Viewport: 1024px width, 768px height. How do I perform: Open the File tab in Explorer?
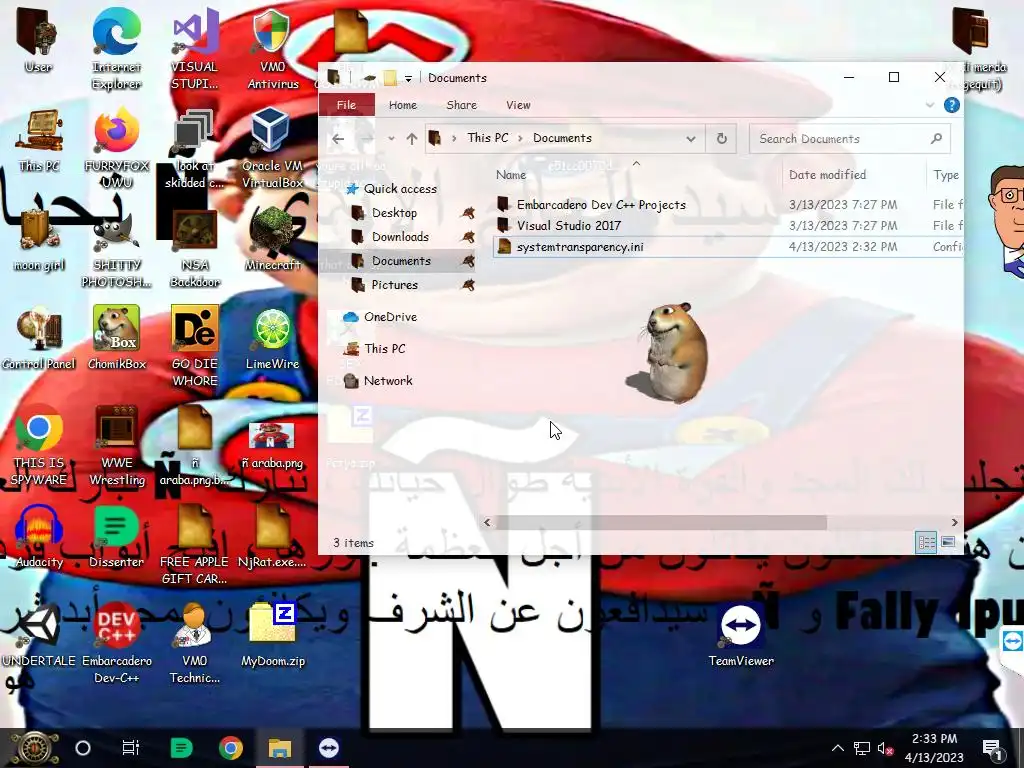click(x=346, y=104)
